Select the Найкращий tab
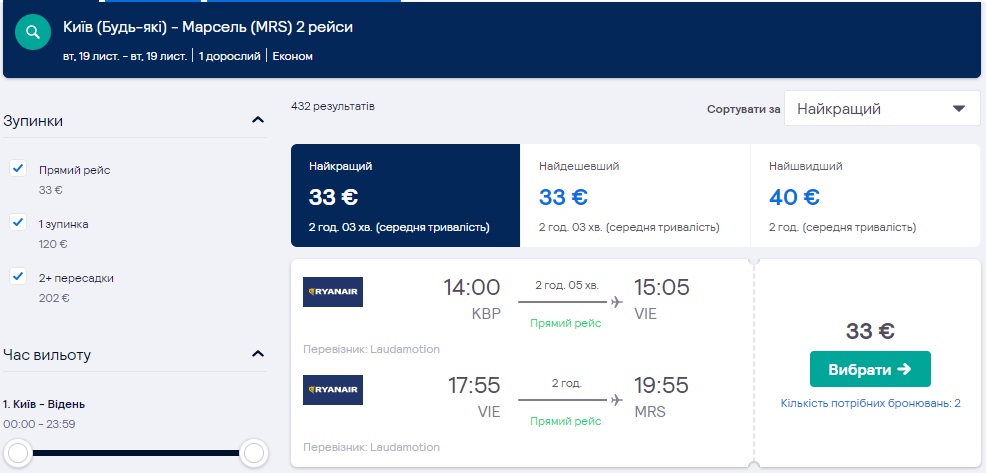Image resolution: width=986 pixels, height=473 pixels. 405,196
